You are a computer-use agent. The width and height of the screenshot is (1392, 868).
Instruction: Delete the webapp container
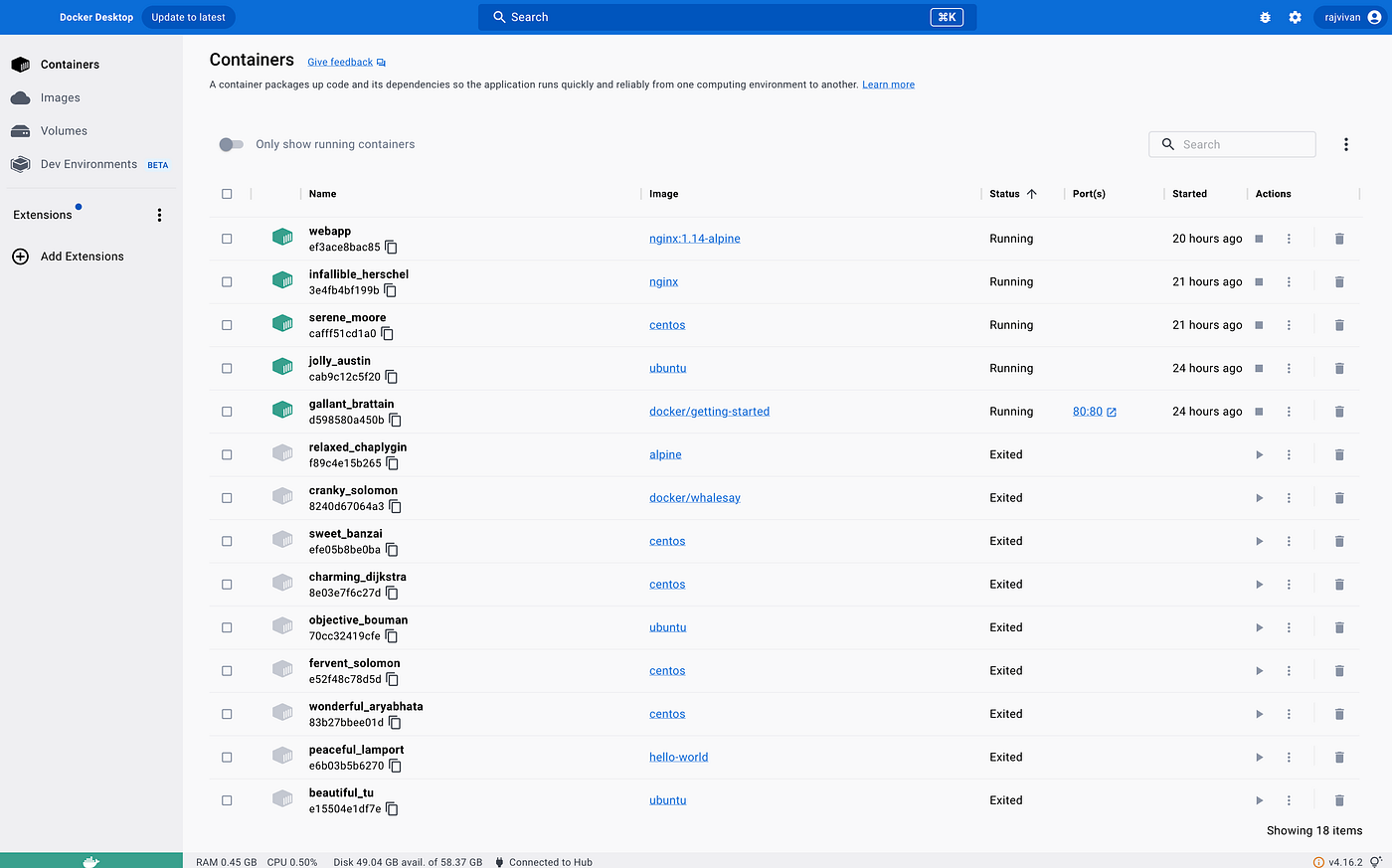(x=1339, y=239)
